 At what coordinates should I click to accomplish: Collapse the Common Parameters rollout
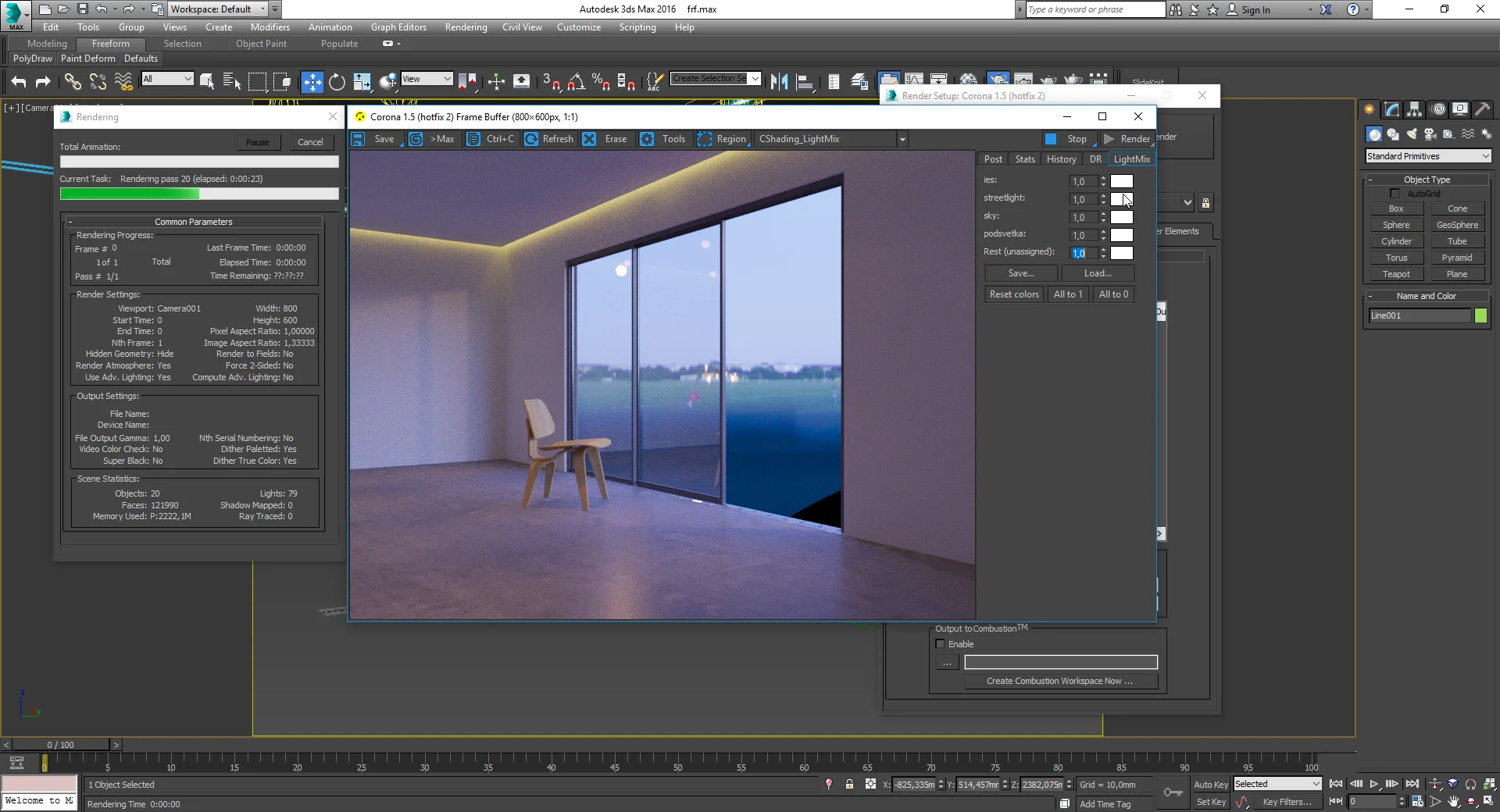click(193, 222)
